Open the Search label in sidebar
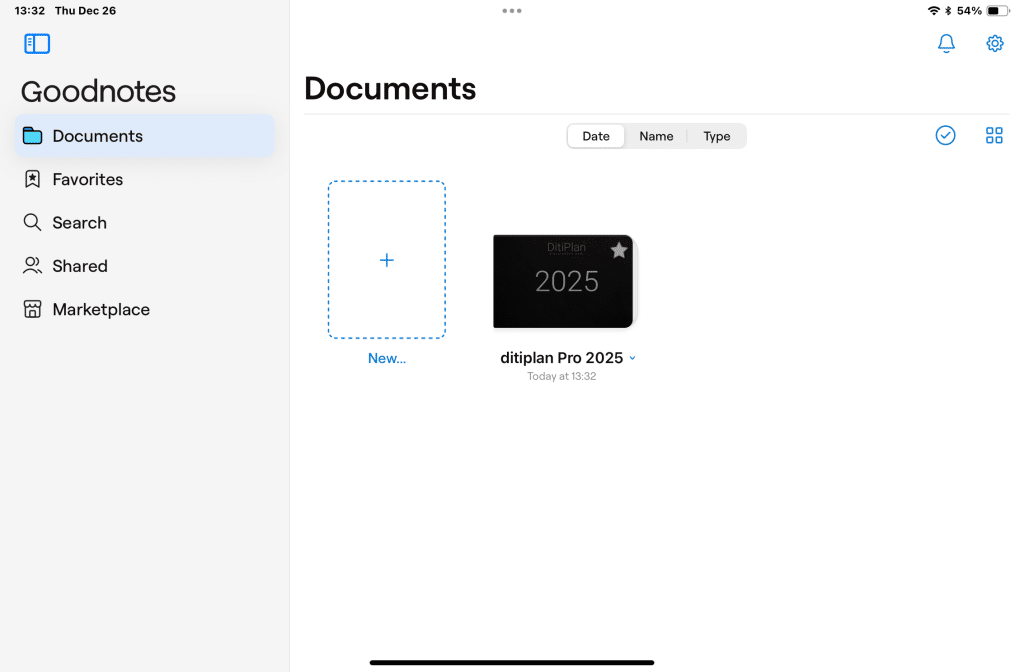1024x672 pixels. [79, 223]
